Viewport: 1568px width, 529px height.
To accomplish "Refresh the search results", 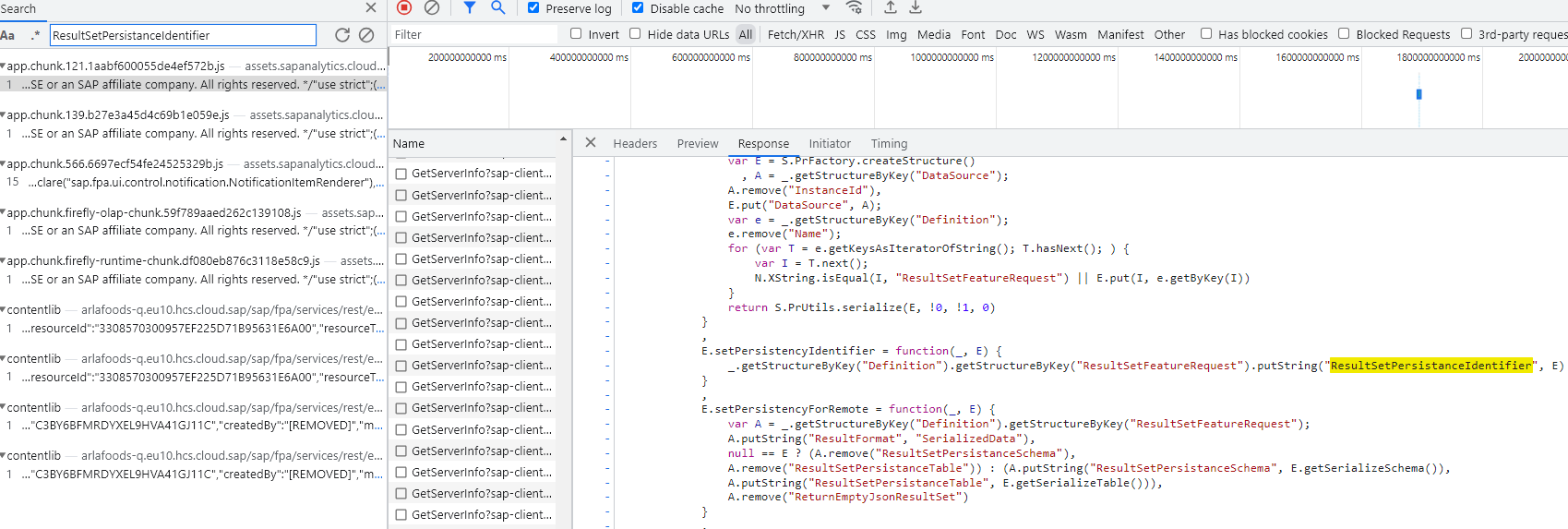I will click(x=342, y=35).
